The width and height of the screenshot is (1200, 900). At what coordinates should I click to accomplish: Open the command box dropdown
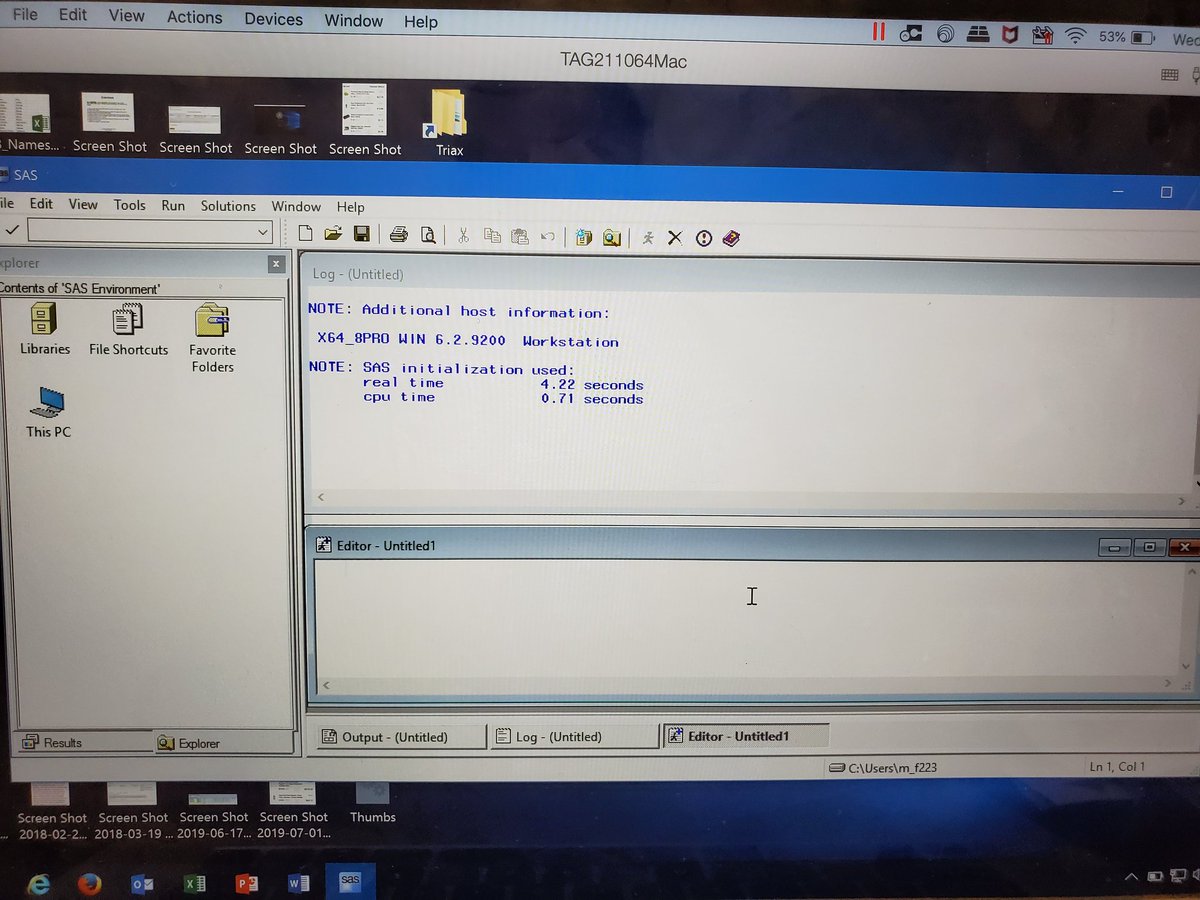(x=263, y=232)
